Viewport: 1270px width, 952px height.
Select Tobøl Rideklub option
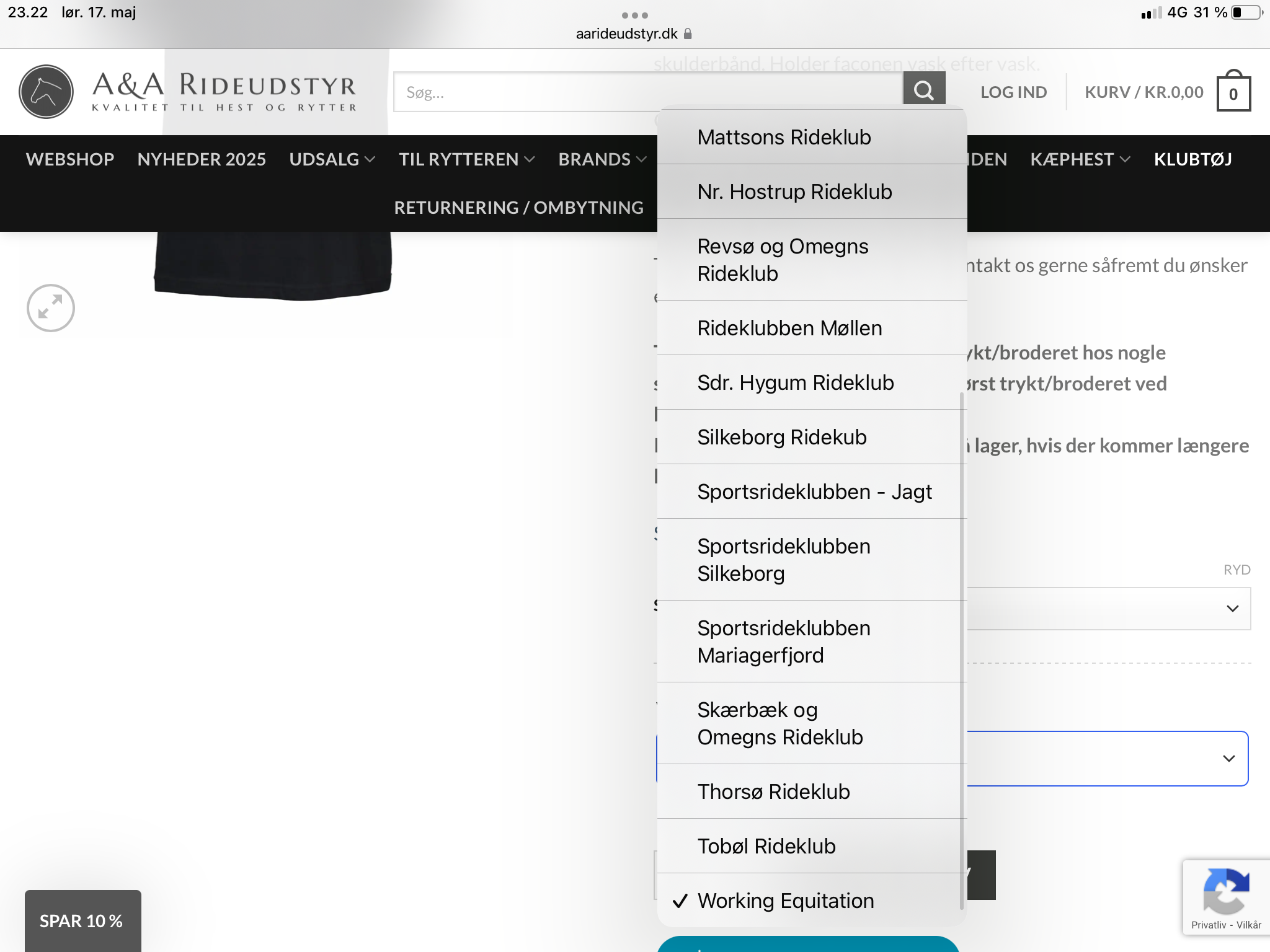pyautogui.click(x=812, y=846)
